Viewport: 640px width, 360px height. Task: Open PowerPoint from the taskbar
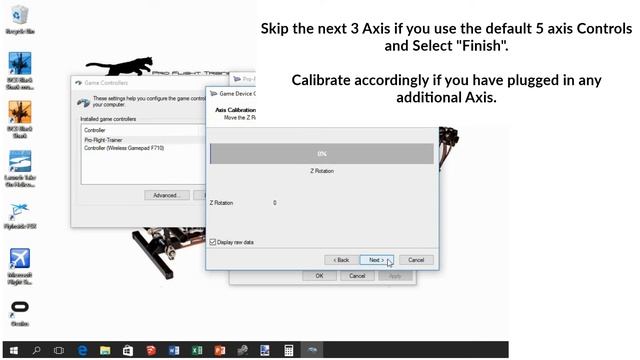pyautogui.click(x=220, y=350)
